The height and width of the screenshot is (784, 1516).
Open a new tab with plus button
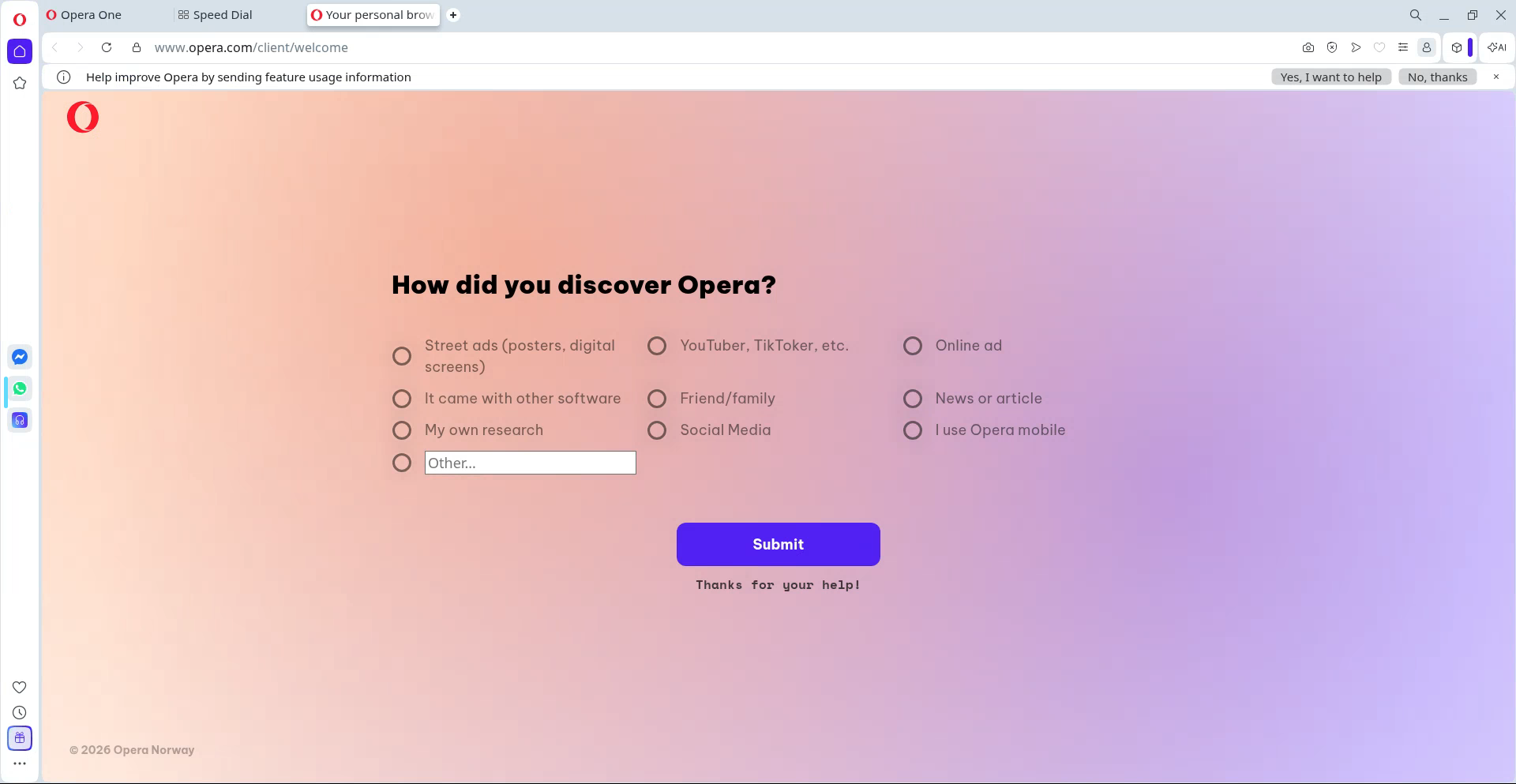(453, 15)
